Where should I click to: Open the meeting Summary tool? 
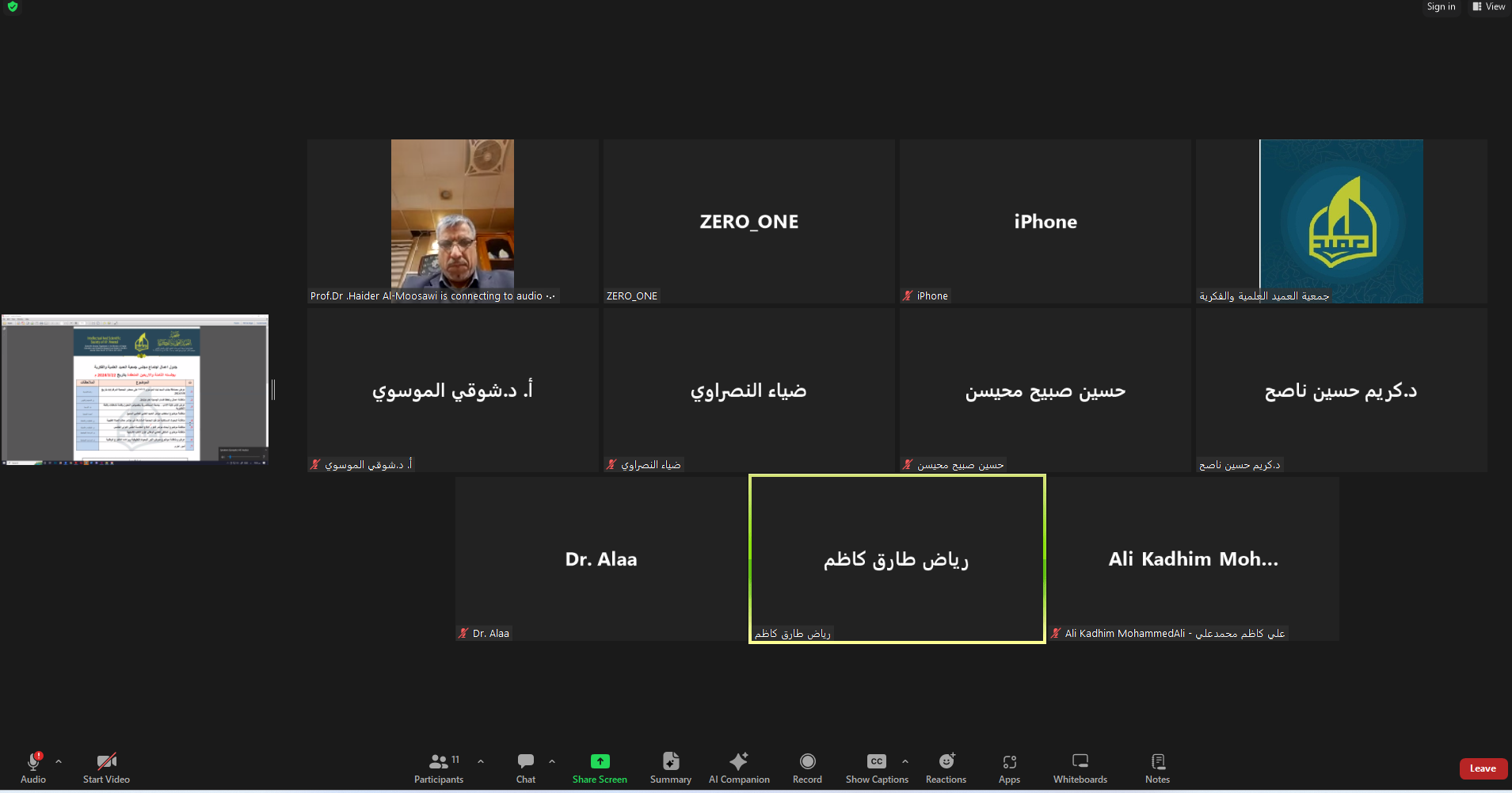coord(670,762)
